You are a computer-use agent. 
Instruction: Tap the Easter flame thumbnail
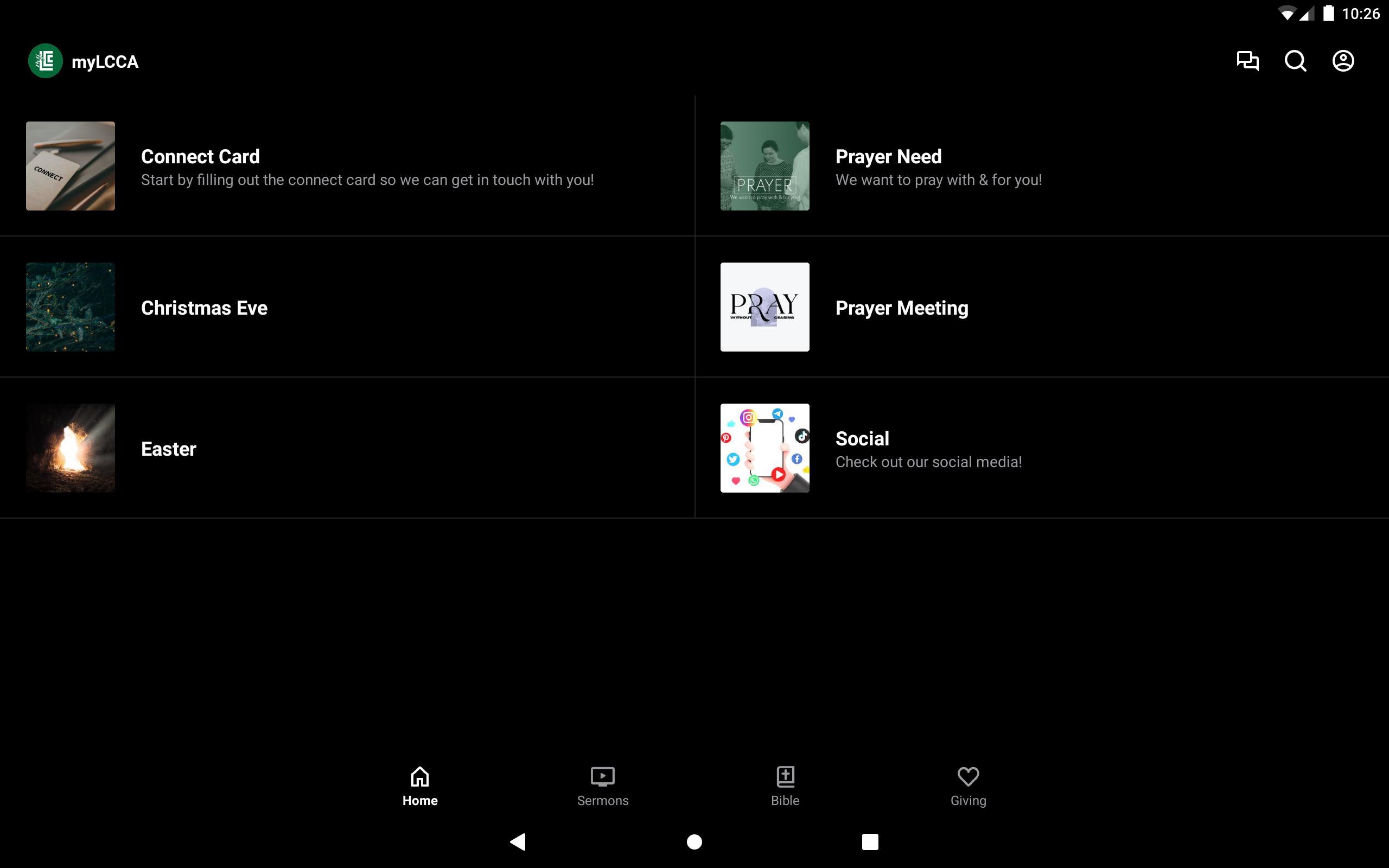click(x=70, y=448)
